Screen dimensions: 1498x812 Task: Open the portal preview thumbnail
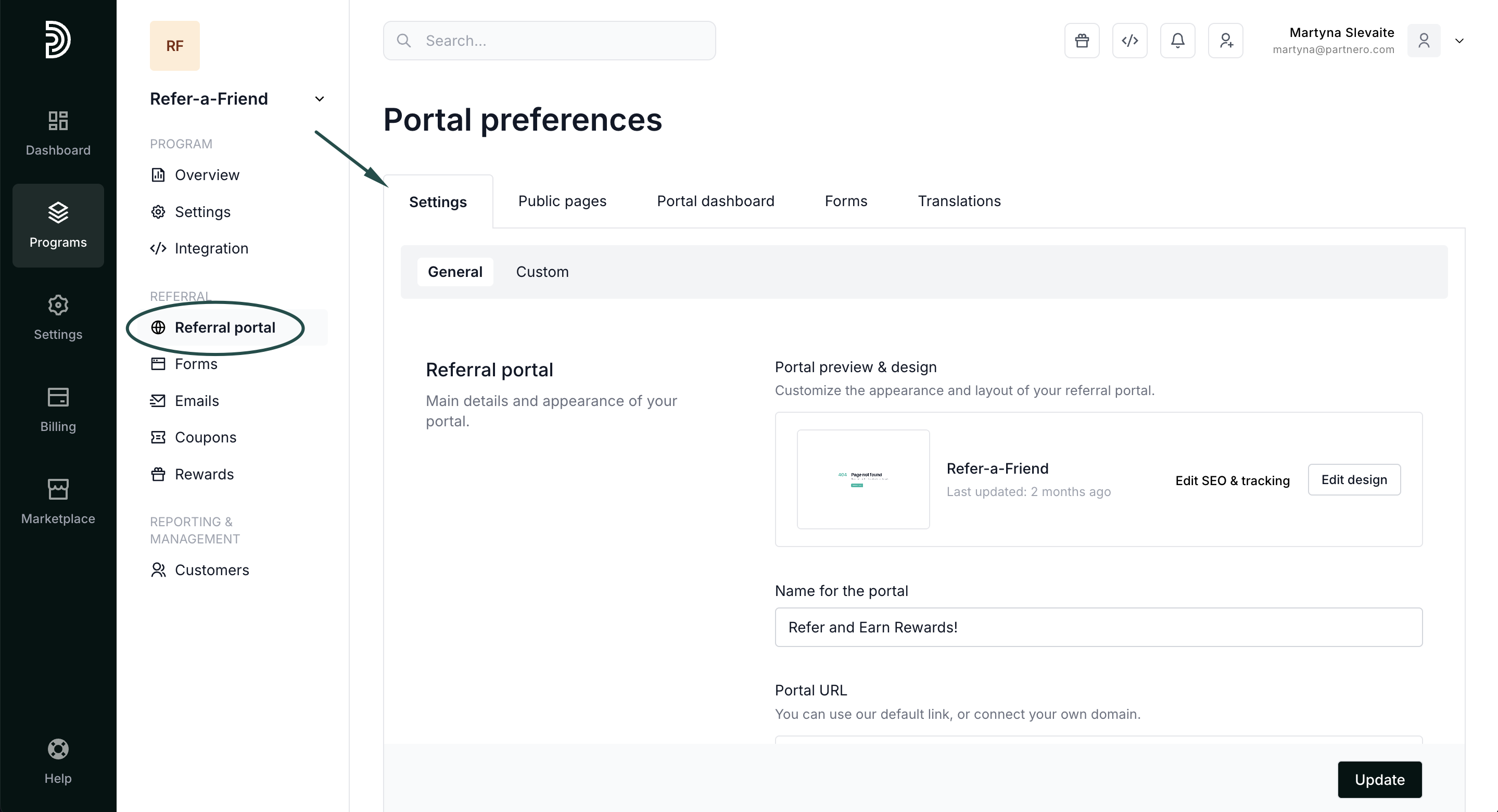coord(863,479)
